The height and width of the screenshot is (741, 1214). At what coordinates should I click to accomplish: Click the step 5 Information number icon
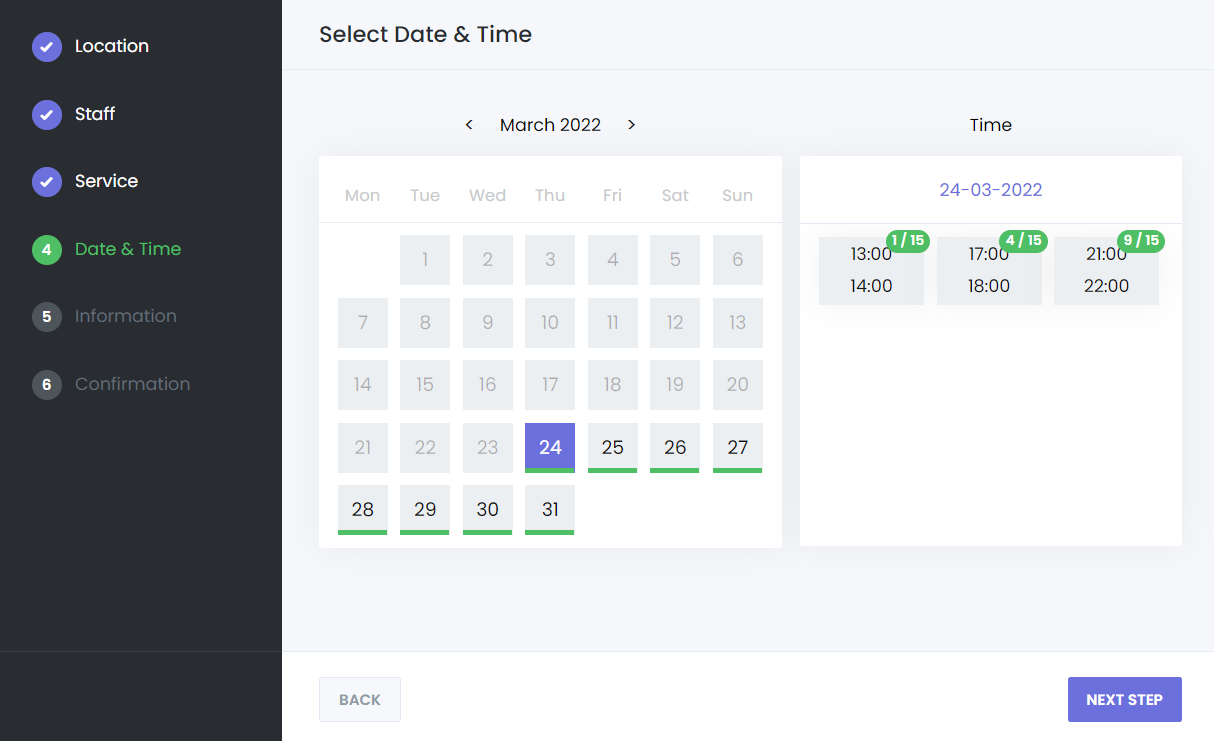[x=47, y=317]
